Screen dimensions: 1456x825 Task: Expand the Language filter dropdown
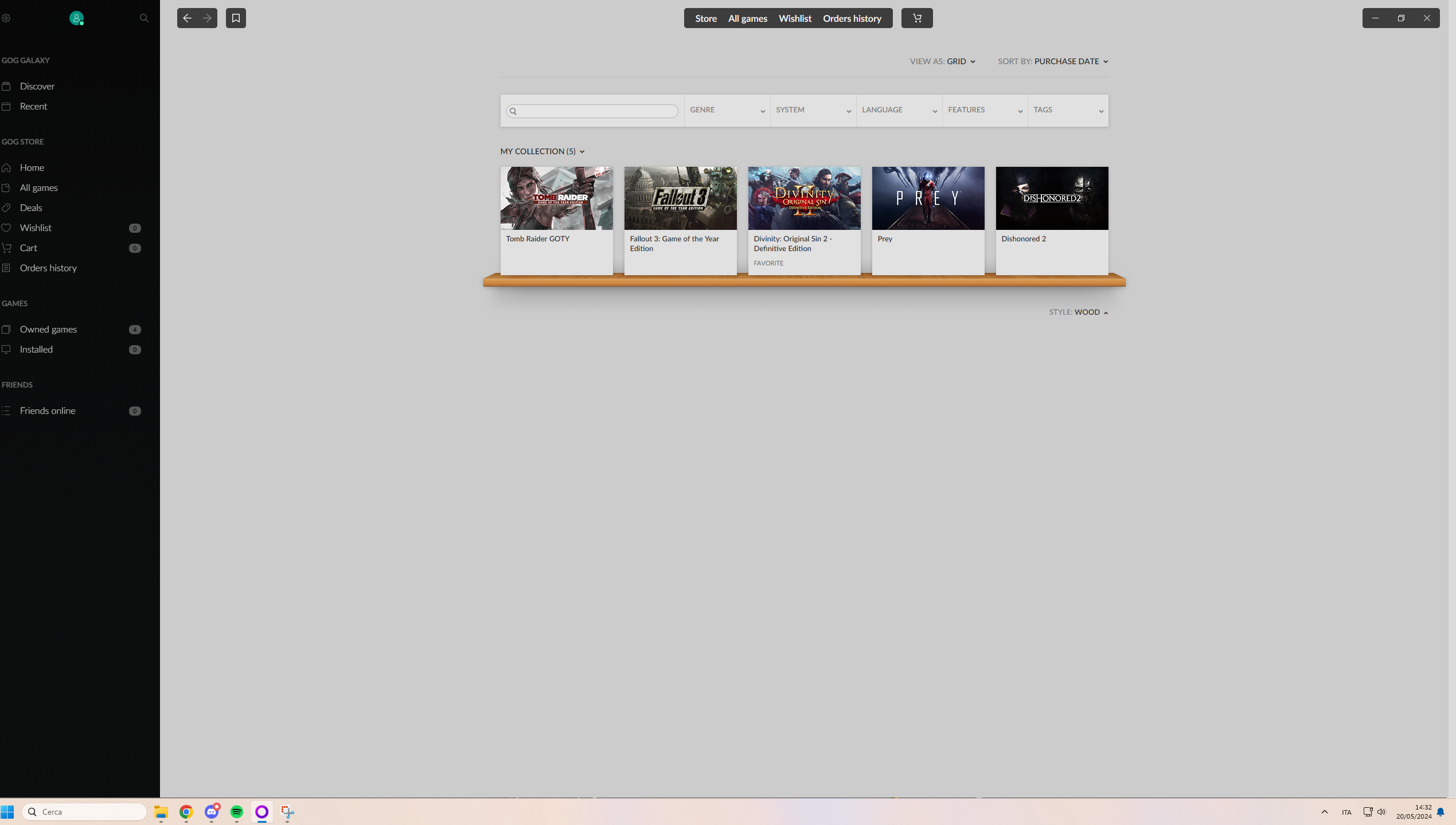pos(899,111)
